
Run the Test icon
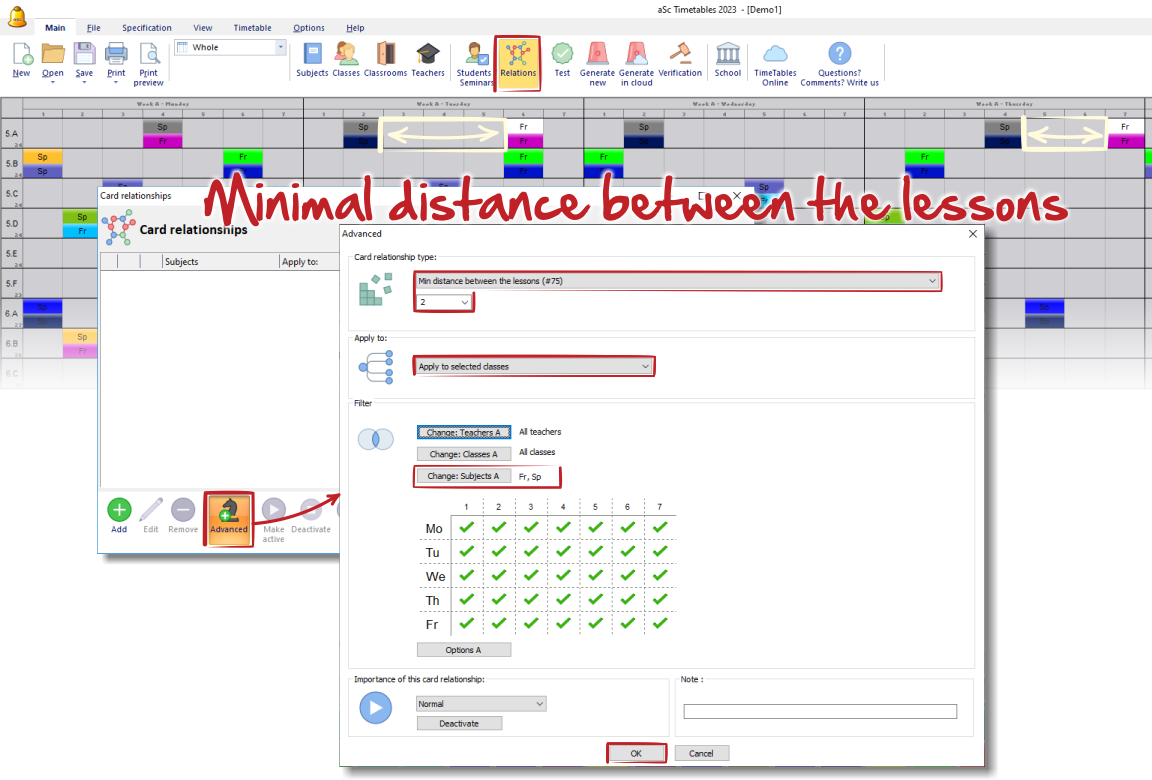[562, 54]
